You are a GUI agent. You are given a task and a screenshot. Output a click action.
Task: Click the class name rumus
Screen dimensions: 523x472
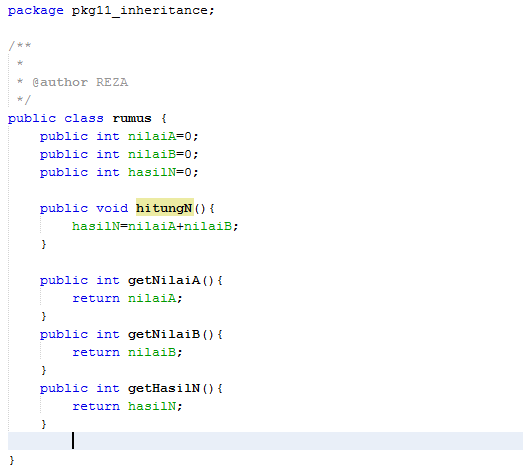[132, 118]
